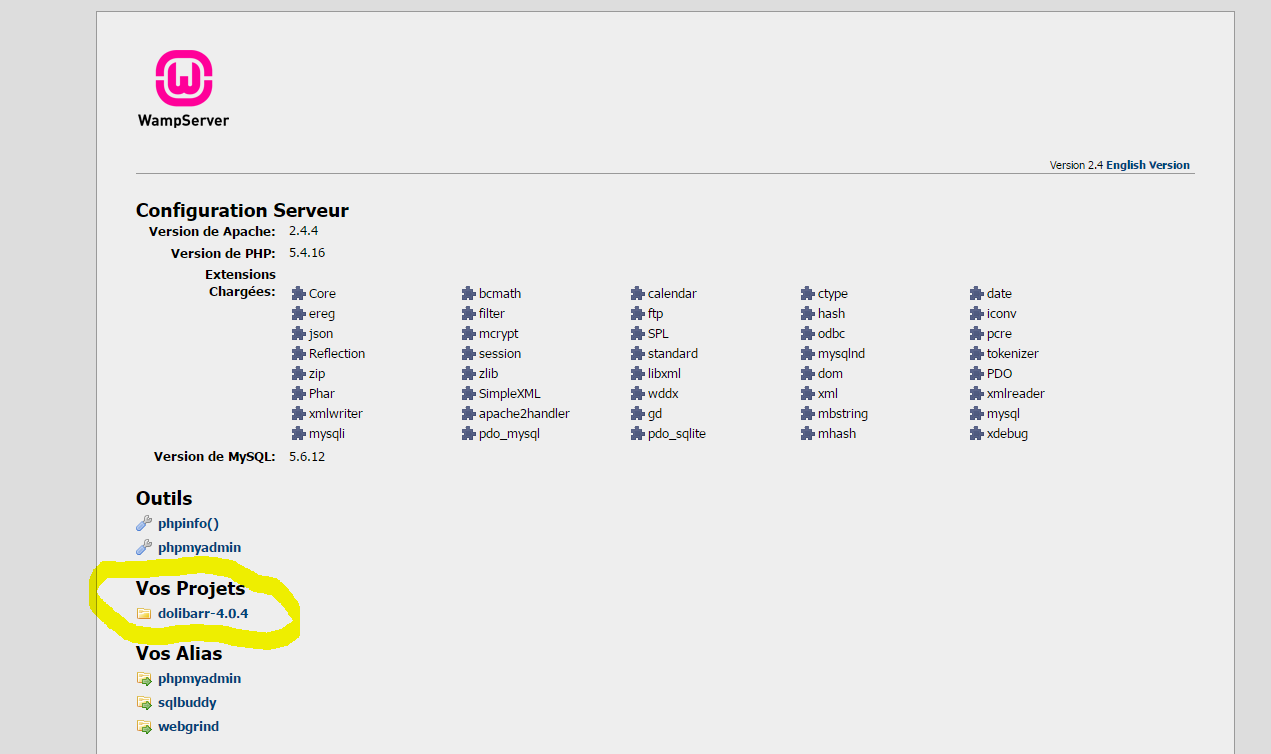Click the Configuration Serveur heading

pos(242,210)
